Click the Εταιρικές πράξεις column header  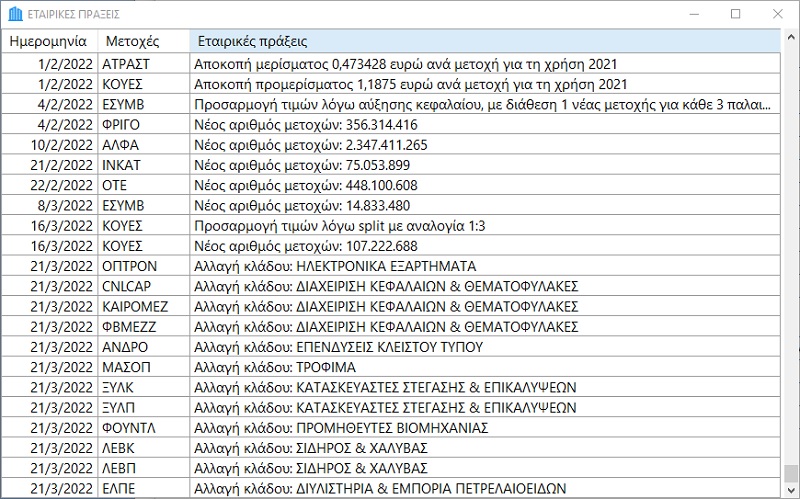[x=485, y=41]
